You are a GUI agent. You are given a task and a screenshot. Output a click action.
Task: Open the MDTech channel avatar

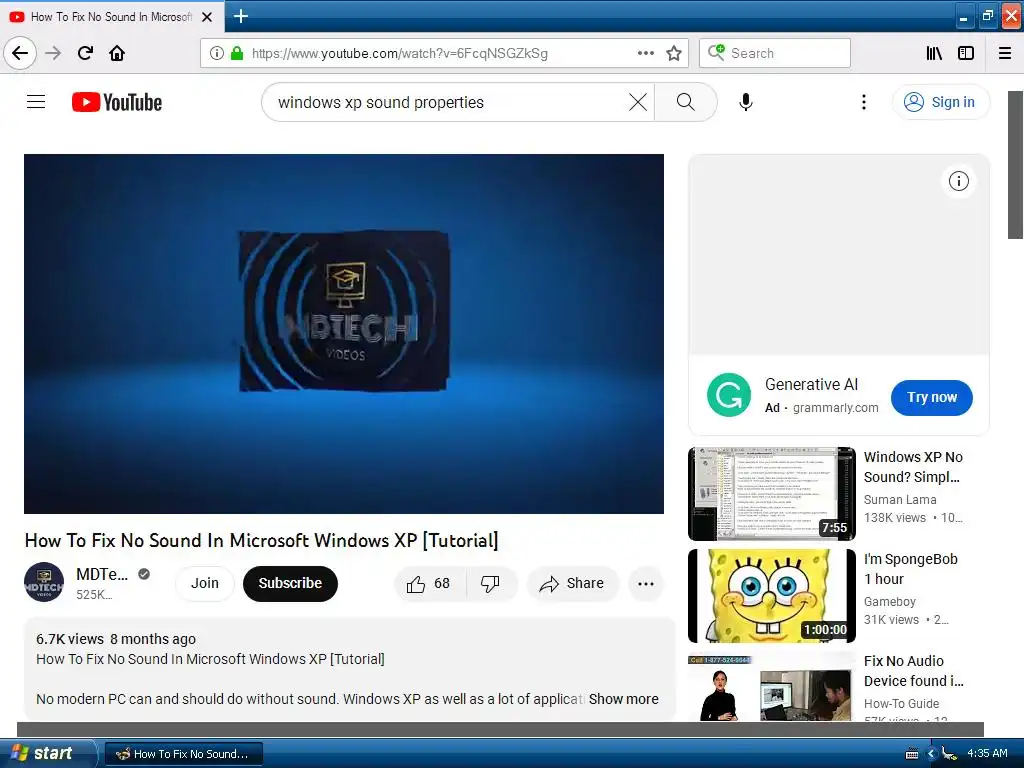point(44,583)
